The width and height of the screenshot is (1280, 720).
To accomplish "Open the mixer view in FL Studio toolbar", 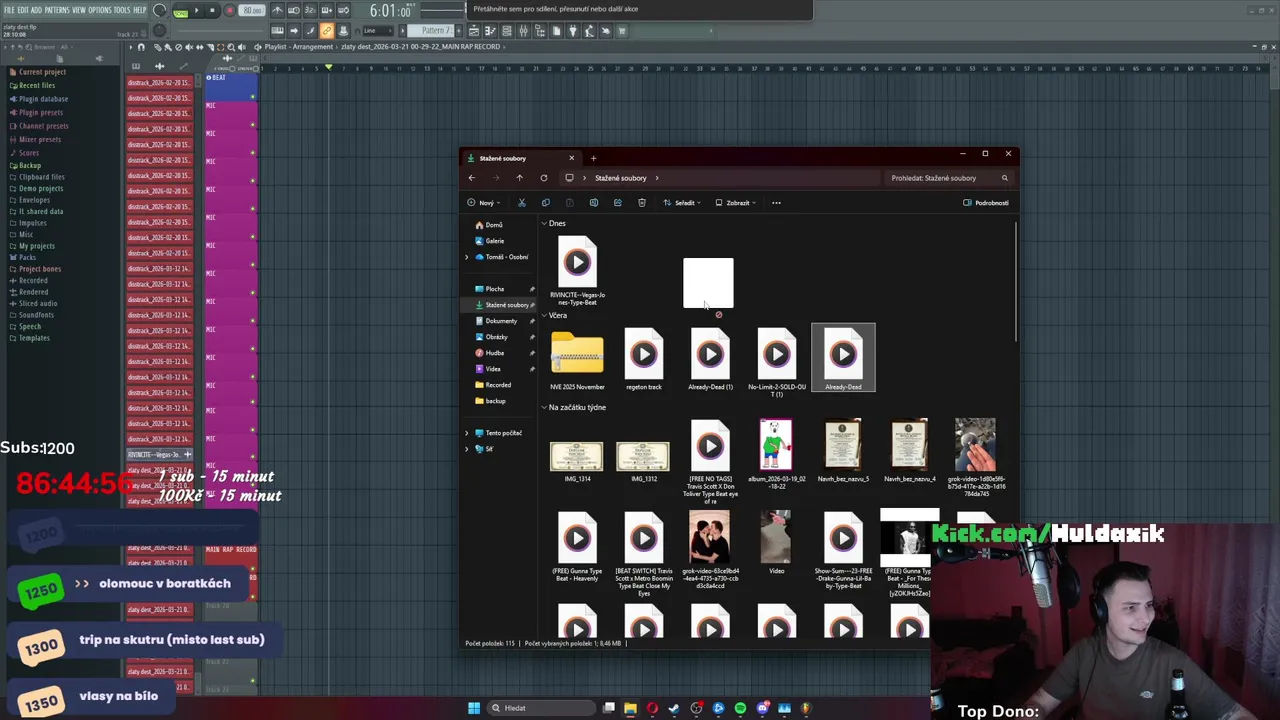I will pos(522,31).
